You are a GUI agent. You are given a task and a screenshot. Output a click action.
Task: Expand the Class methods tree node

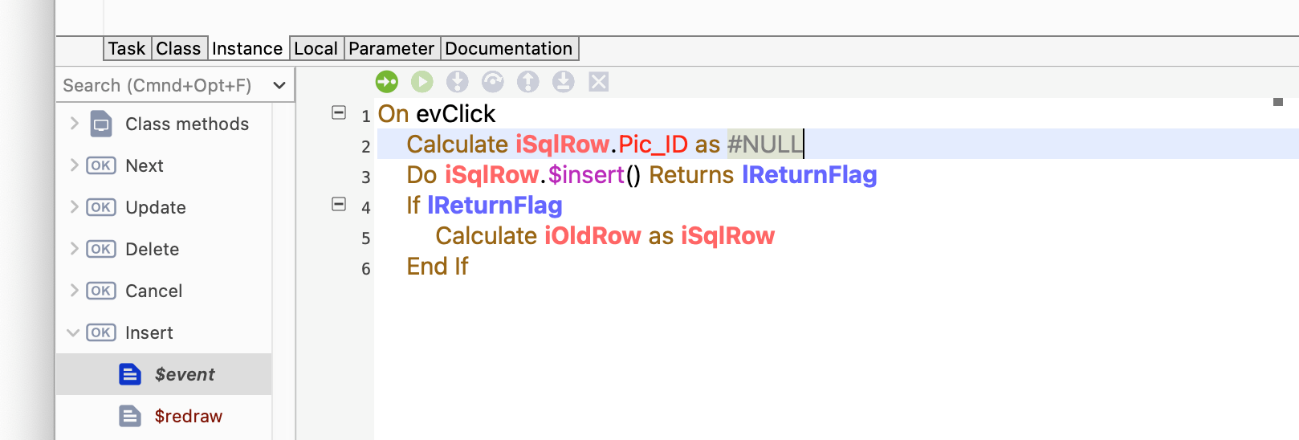(74, 124)
